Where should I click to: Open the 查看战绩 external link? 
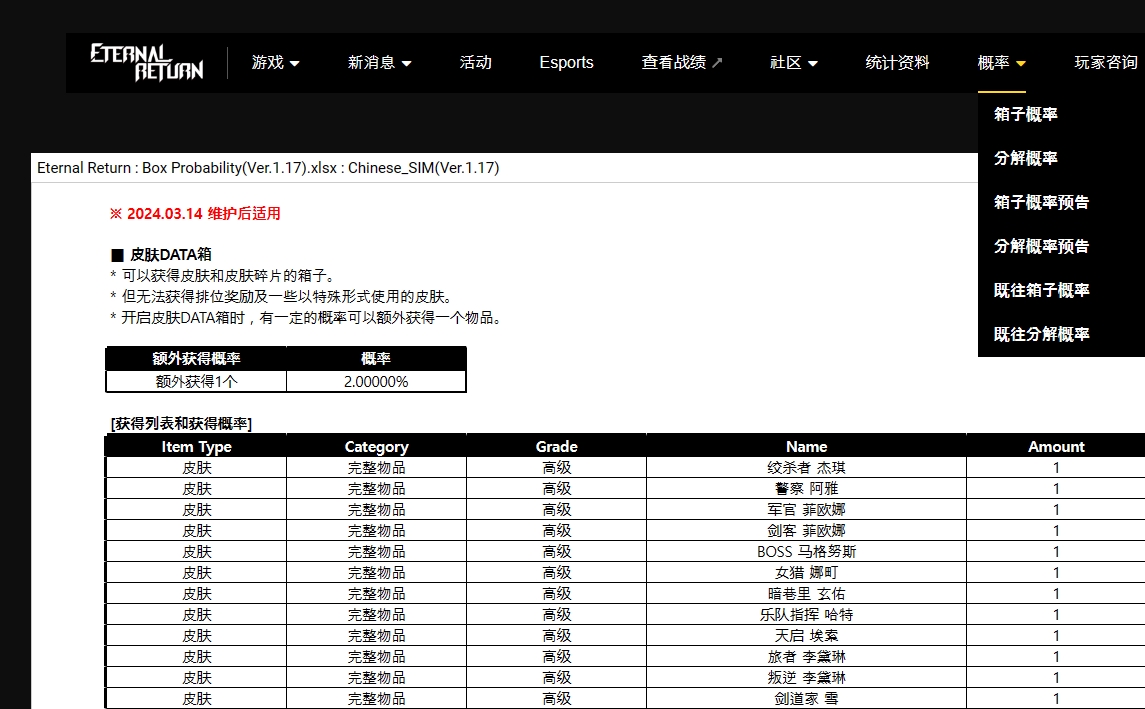click(x=681, y=63)
